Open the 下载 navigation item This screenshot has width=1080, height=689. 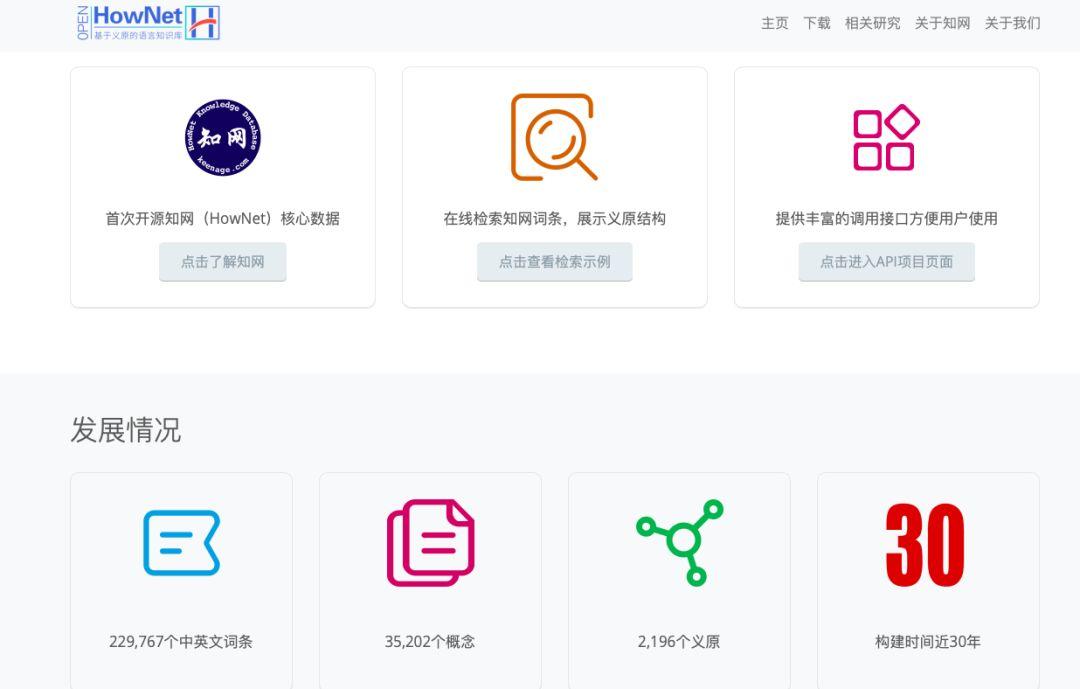coord(816,23)
